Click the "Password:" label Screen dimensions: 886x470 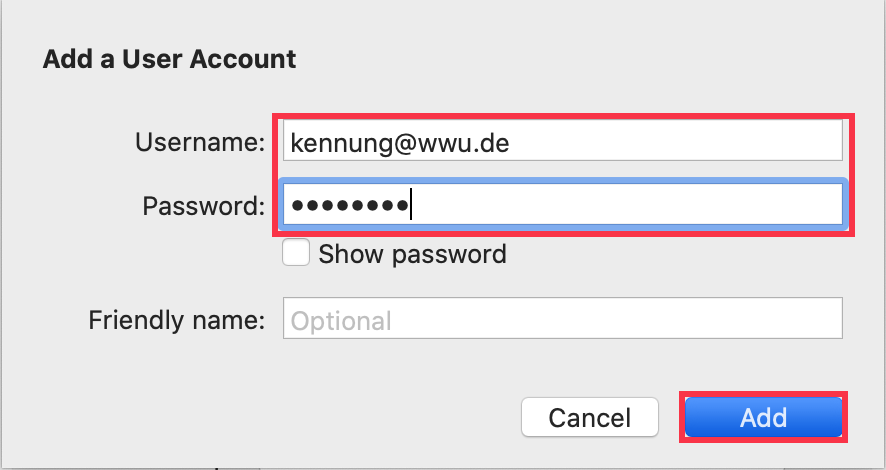point(204,206)
